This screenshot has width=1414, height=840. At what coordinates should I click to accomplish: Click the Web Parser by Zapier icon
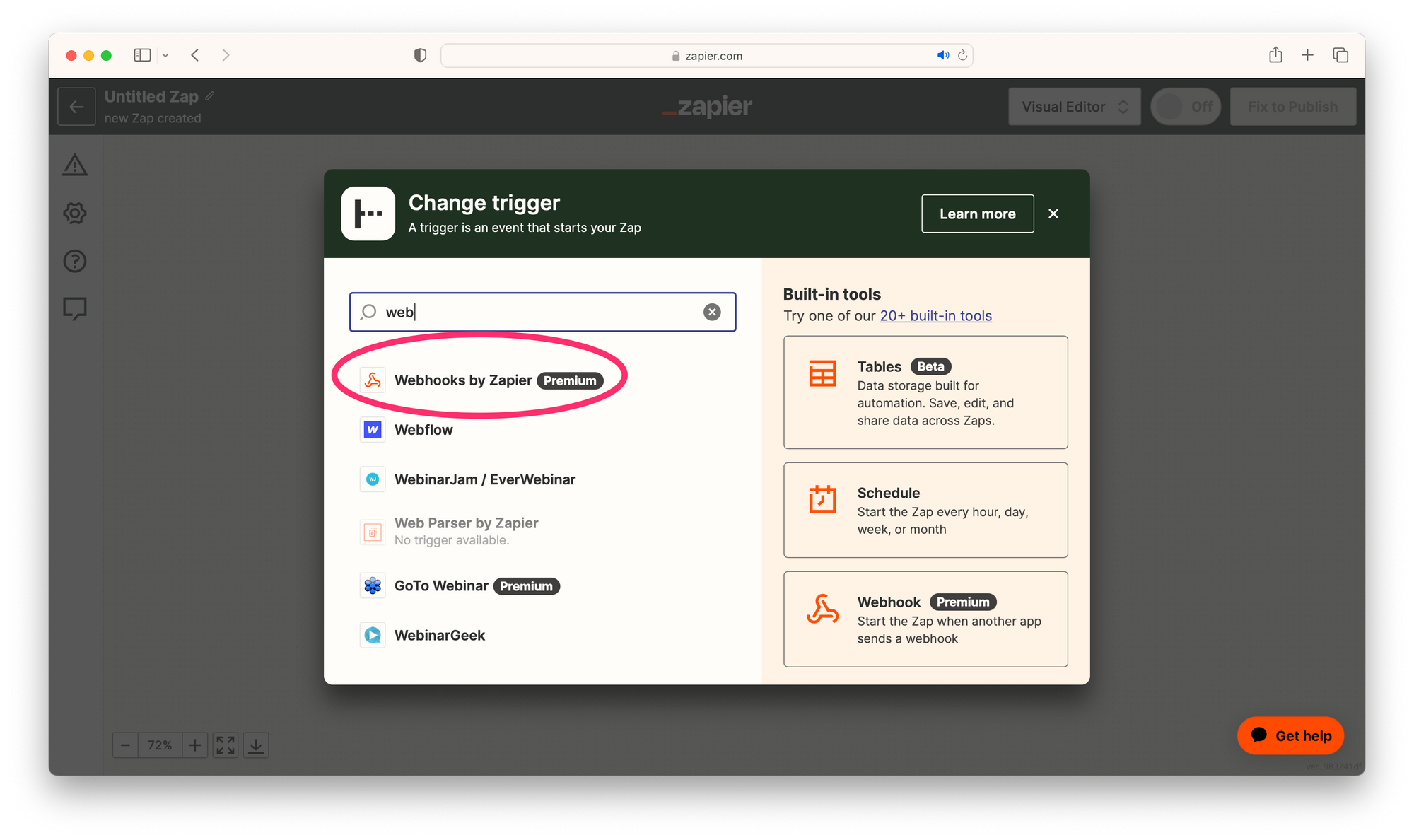[373, 532]
